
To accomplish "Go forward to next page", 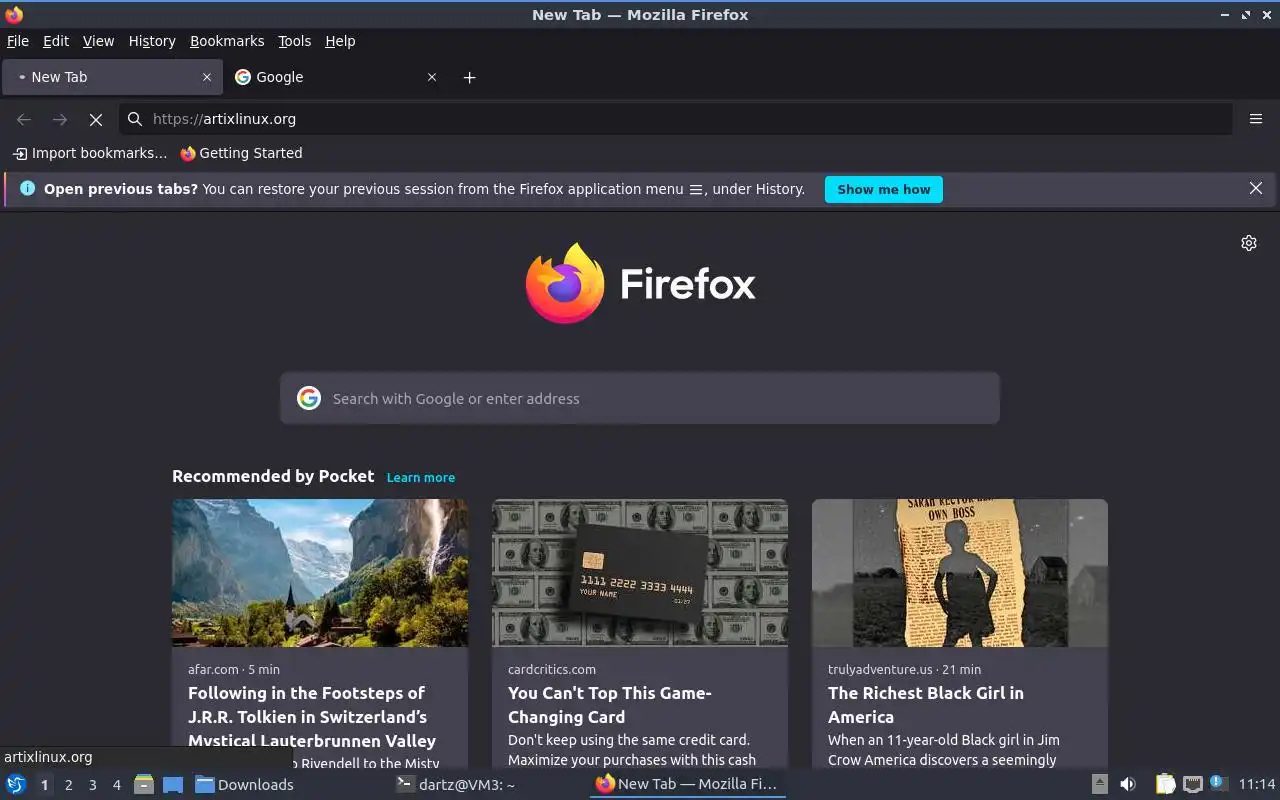I will [x=60, y=119].
